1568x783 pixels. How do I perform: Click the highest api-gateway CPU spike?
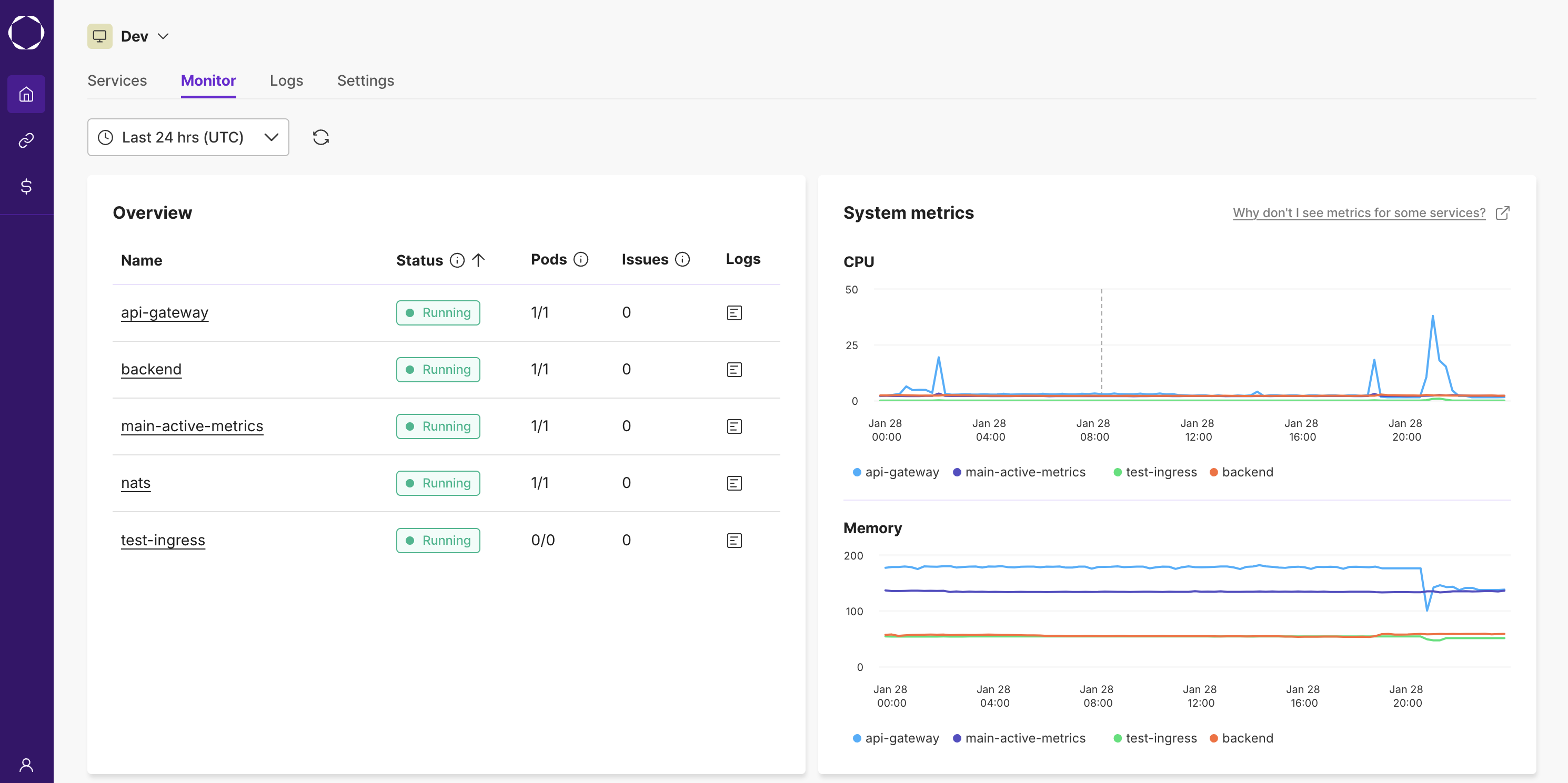click(1432, 317)
